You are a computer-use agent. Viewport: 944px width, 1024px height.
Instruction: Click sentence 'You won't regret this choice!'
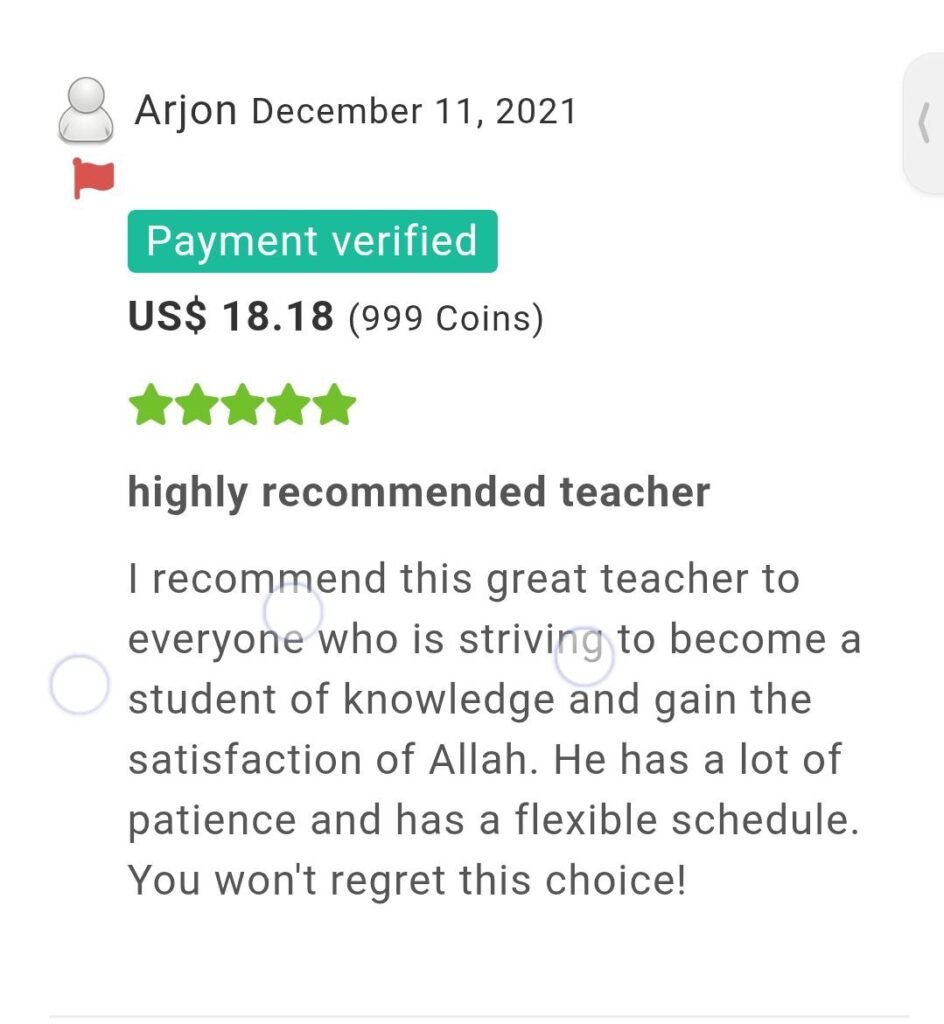[407, 880]
